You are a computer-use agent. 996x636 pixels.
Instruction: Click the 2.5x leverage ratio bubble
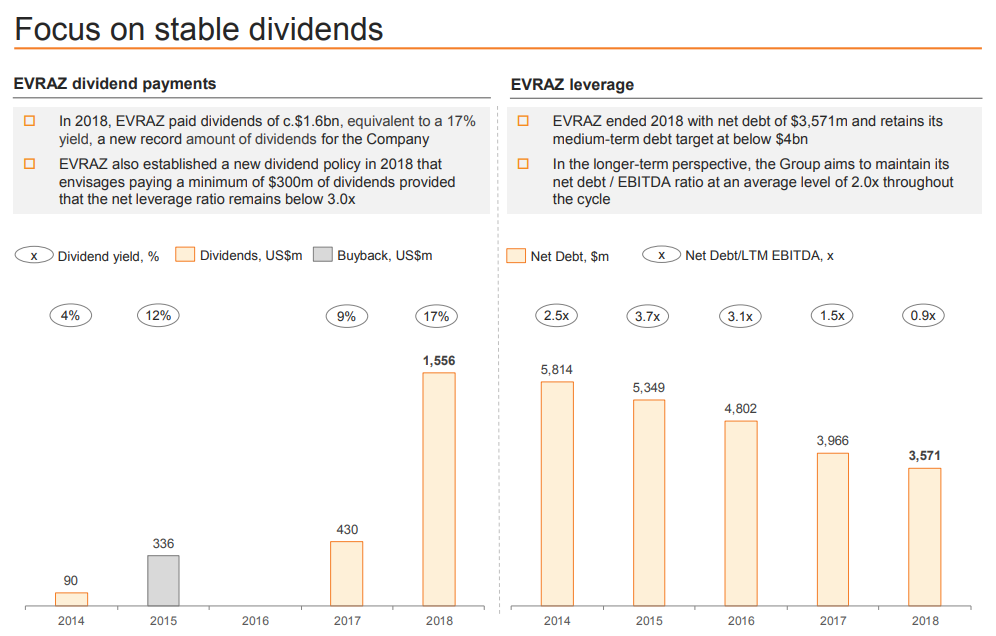(556, 316)
